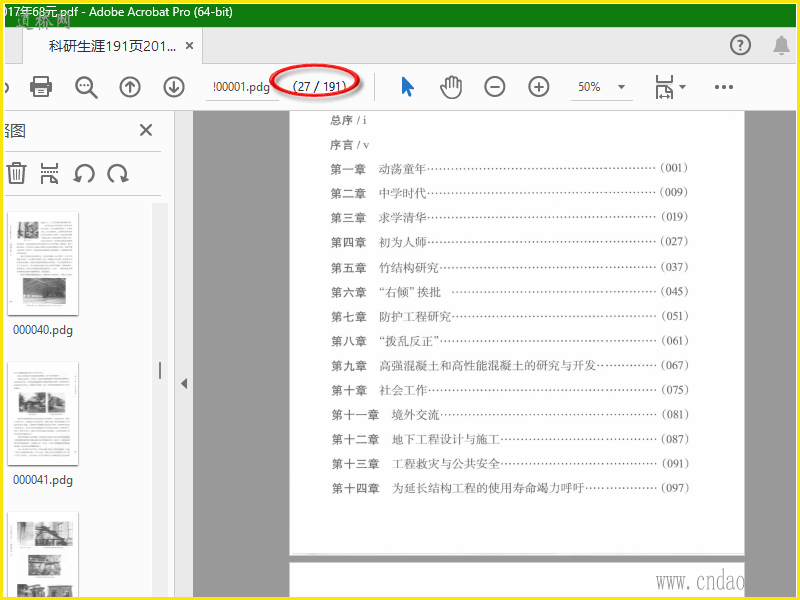Screen dimensions: 800x600
Task: Click contents entry 第十一章 境外交流
Action: (509, 415)
